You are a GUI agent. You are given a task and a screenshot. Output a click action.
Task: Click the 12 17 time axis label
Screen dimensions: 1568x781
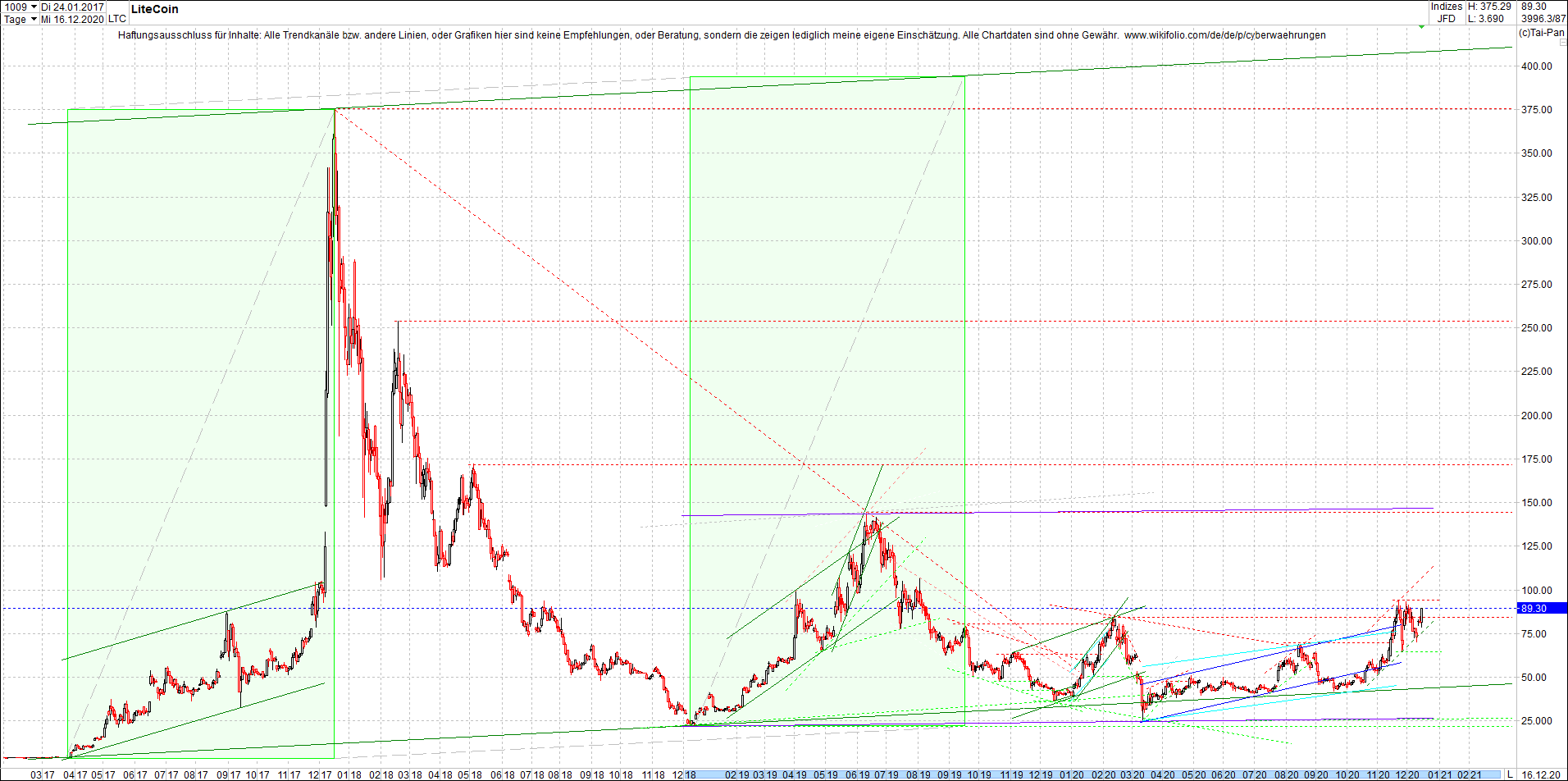click(x=320, y=774)
